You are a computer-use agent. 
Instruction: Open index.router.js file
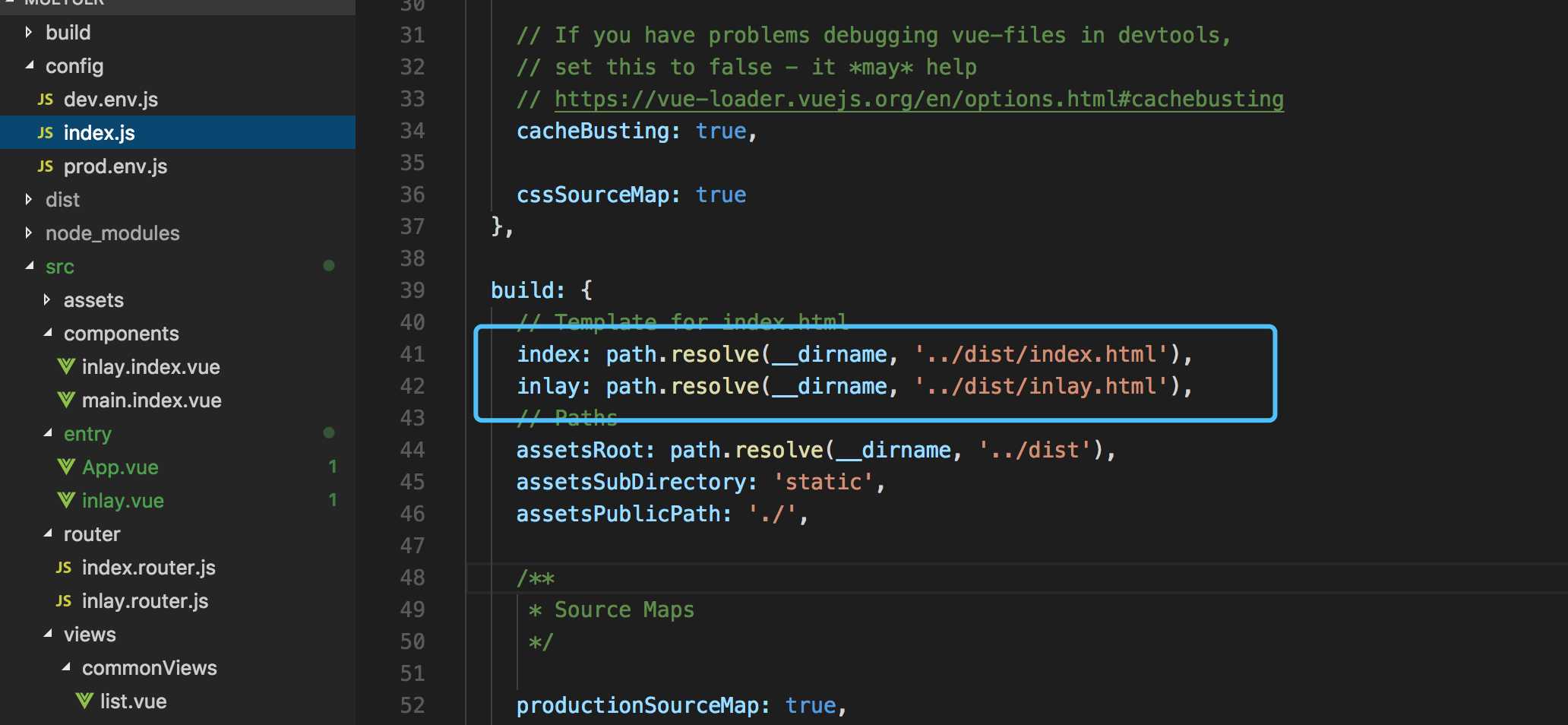149,568
